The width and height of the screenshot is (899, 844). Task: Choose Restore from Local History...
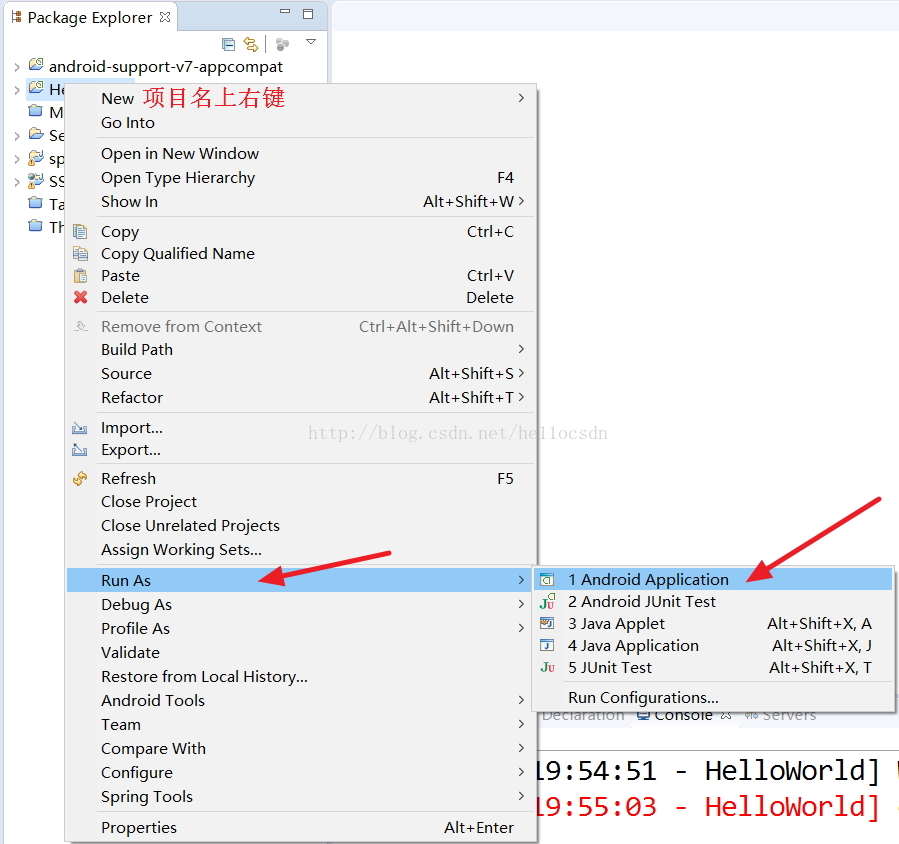point(301,677)
